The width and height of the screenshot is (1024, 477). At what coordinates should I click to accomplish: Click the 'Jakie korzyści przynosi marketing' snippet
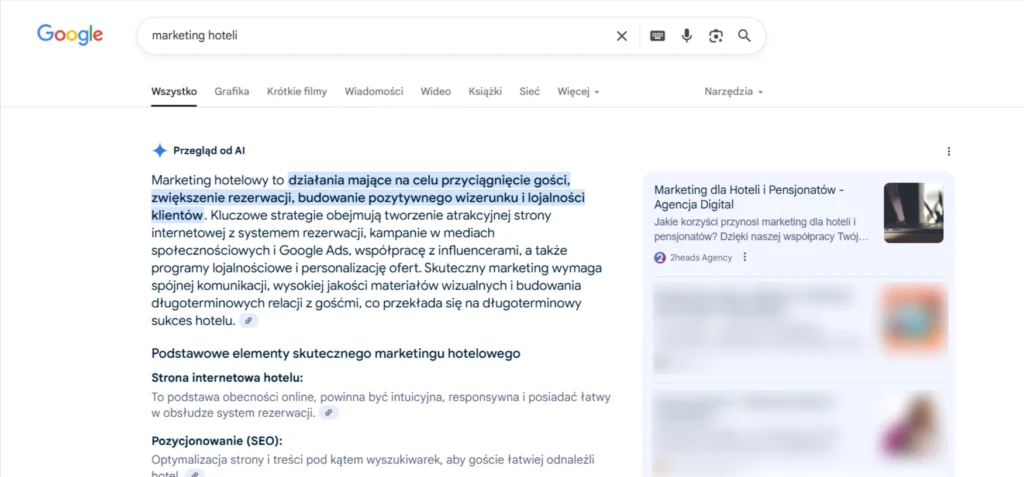point(761,230)
